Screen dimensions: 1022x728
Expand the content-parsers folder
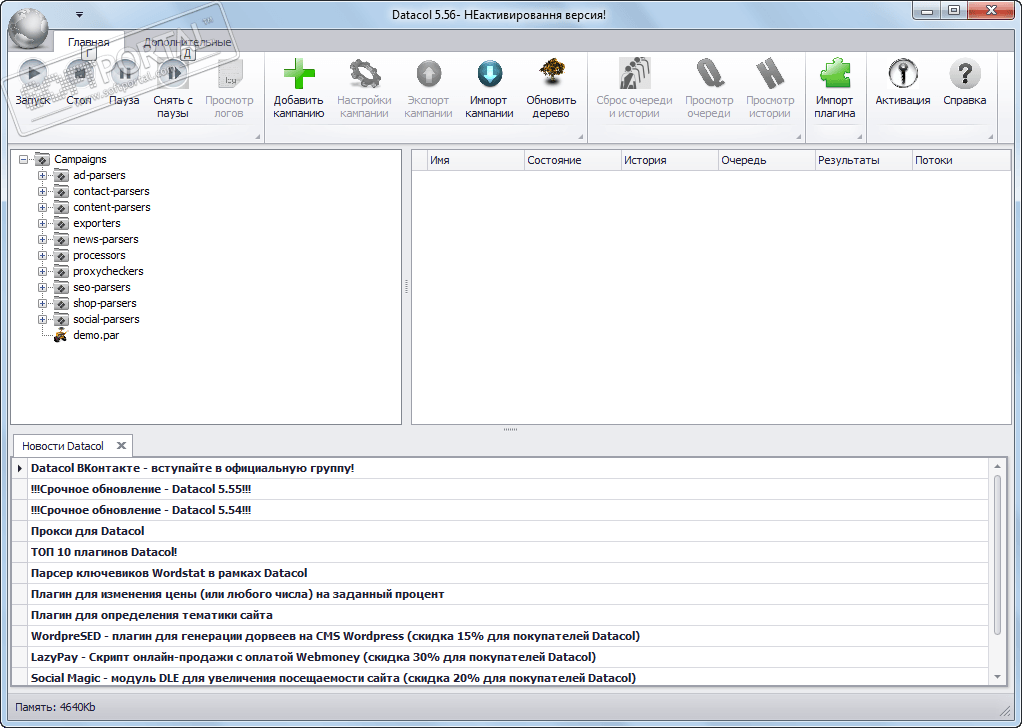(42, 207)
